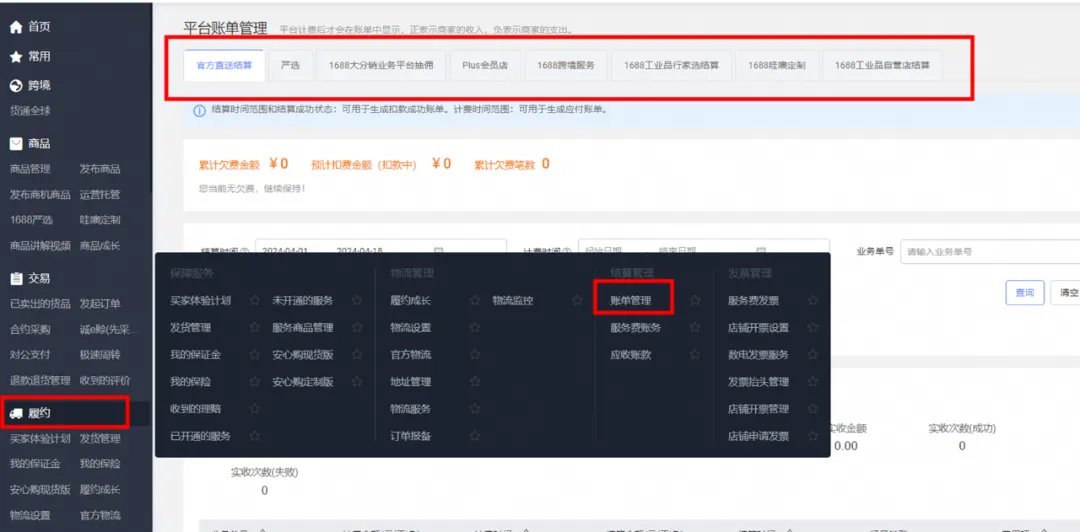Screen dimensions: 1080x532
Task: Open 应收账款 from the flyout menu
Action: (x=630, y=355)
